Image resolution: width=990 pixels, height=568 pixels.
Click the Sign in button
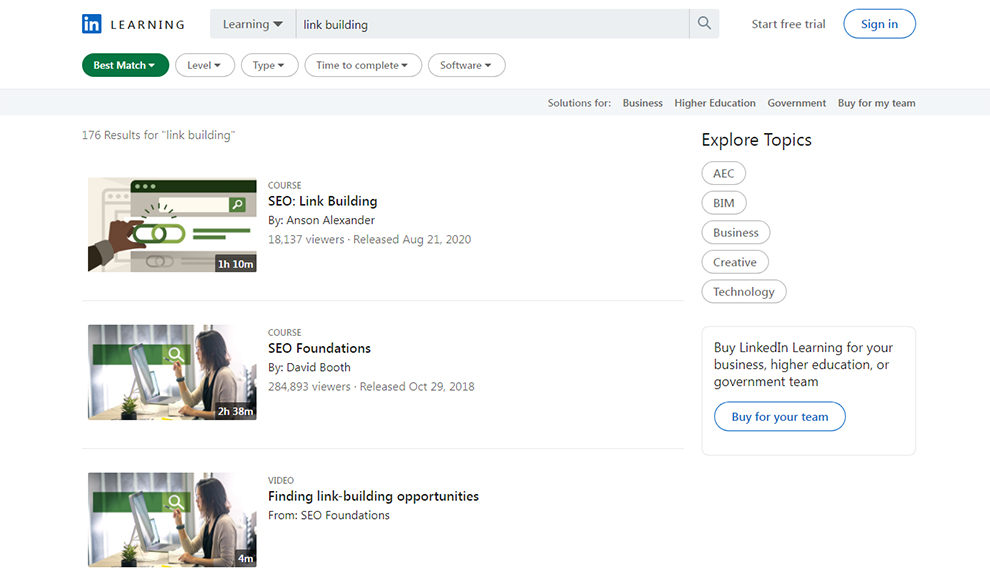tap(879, 24)
